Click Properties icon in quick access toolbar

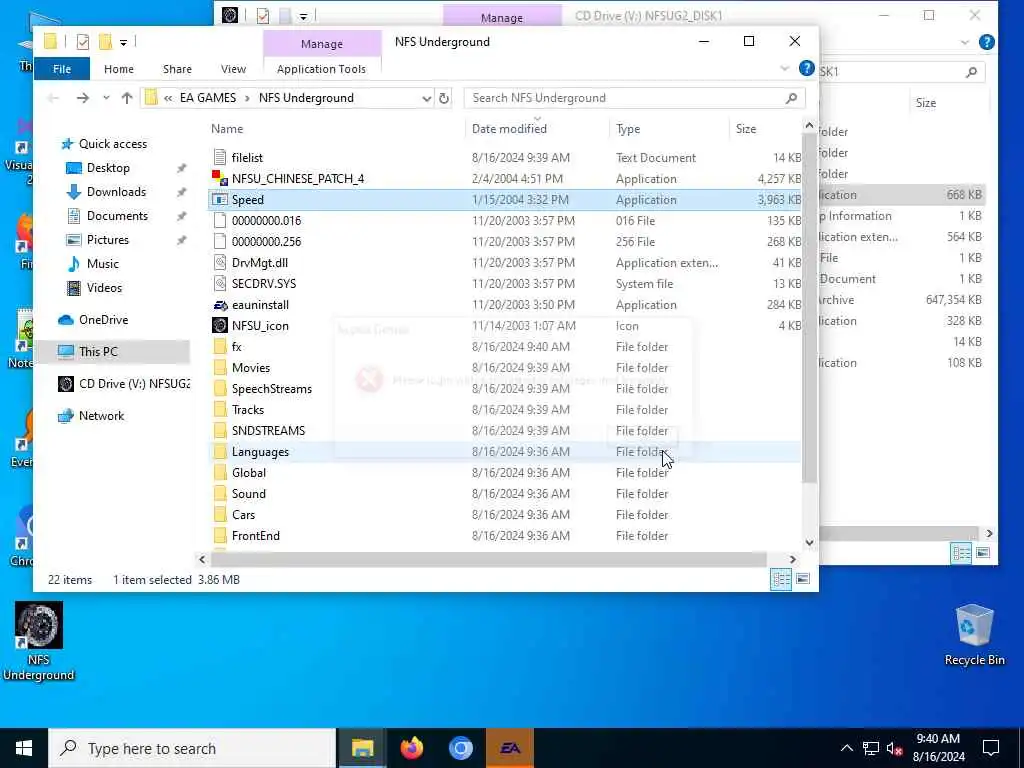83,42
